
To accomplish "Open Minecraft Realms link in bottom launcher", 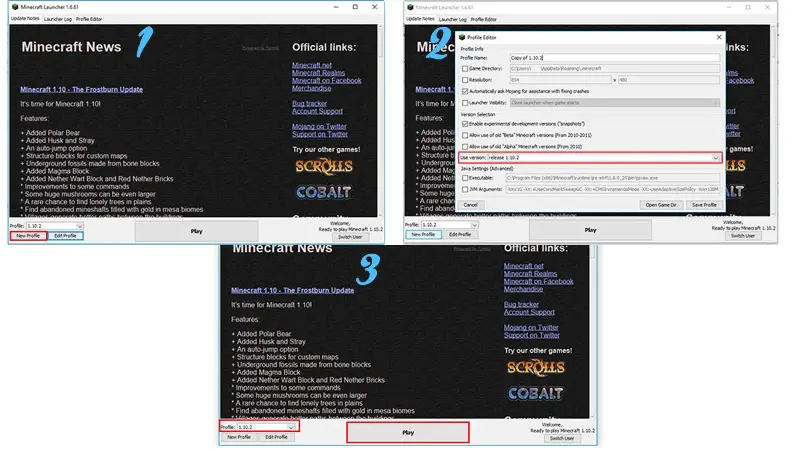I will point(530,273).
